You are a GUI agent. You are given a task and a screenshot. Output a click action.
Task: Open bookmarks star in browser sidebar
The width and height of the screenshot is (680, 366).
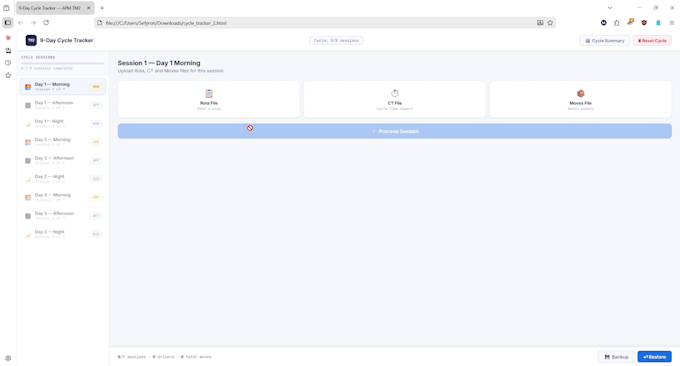click(8, 75)
